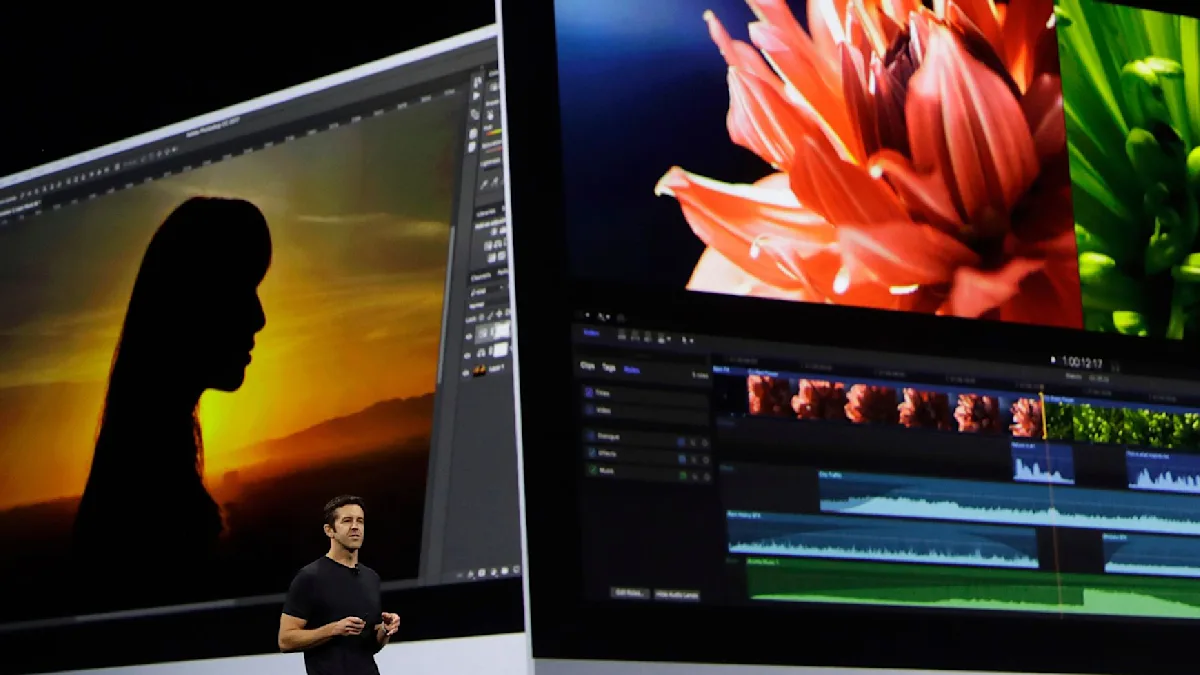Toggle the Titles role checkbox

tap(589, 392)
